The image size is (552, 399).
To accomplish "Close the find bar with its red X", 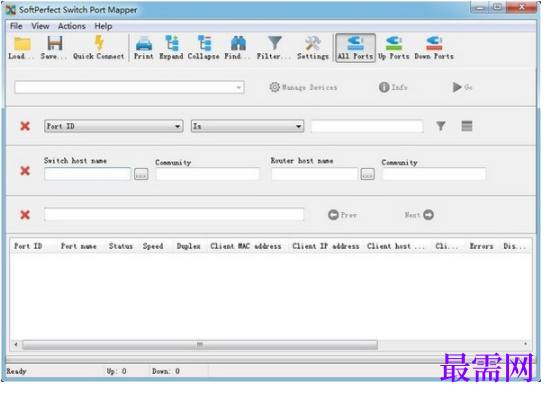I will [x=25, y=215].
